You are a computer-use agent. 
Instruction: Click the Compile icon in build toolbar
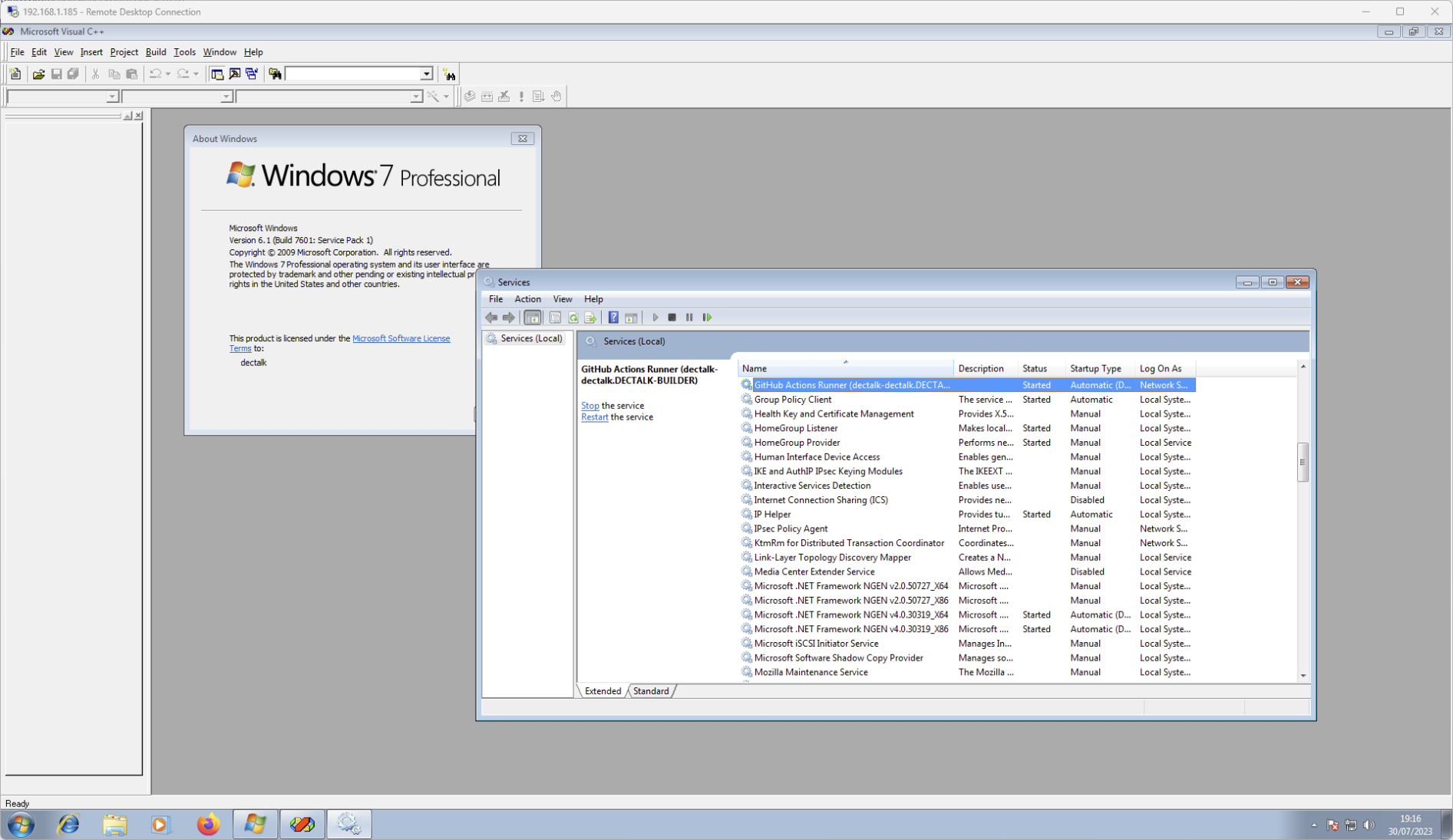470,97
